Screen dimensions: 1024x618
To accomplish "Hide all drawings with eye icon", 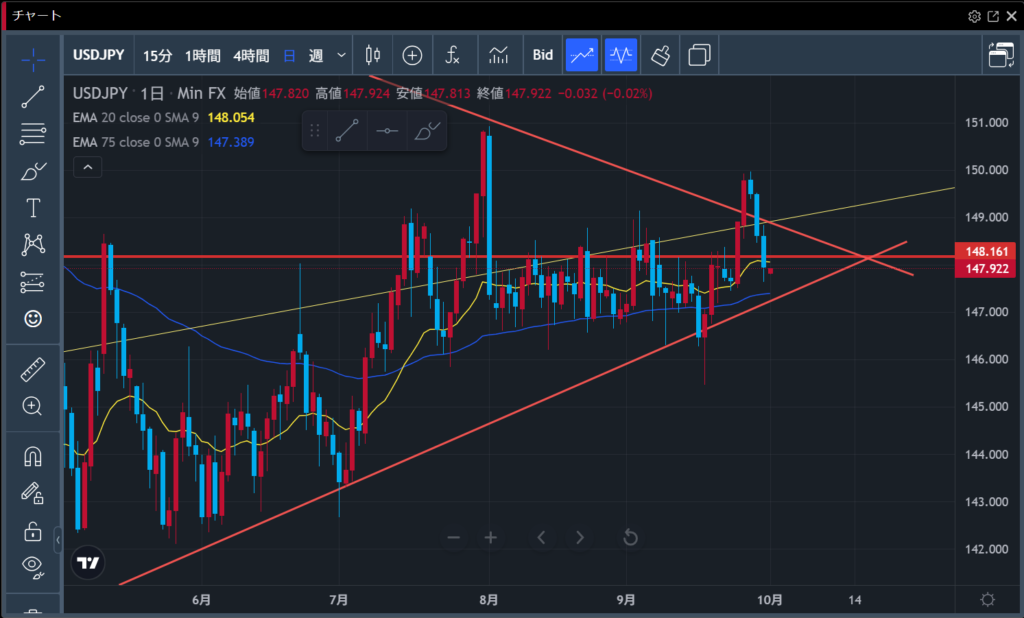I will [x=33, y=566].
